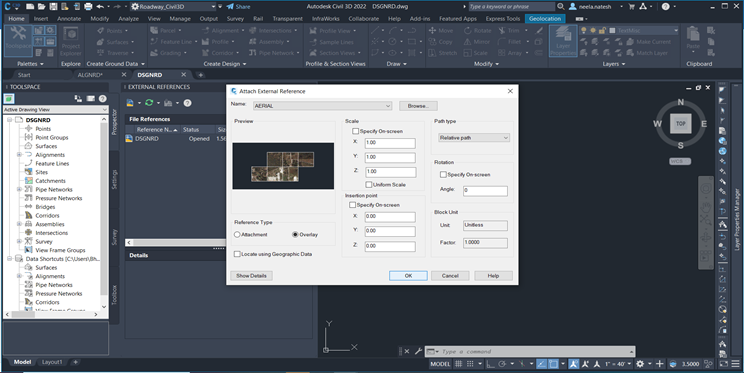Screen dimensions: 744x373
Task: Expand the Pipe Networks node under DSGNRD
Action: (x=19, y=189)
